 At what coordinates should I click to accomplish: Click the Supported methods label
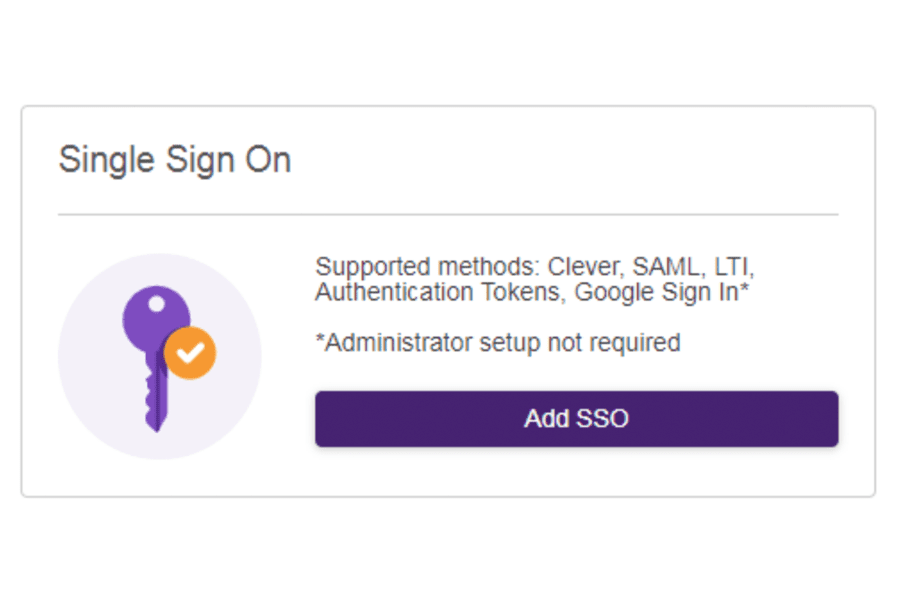[428, 267]
